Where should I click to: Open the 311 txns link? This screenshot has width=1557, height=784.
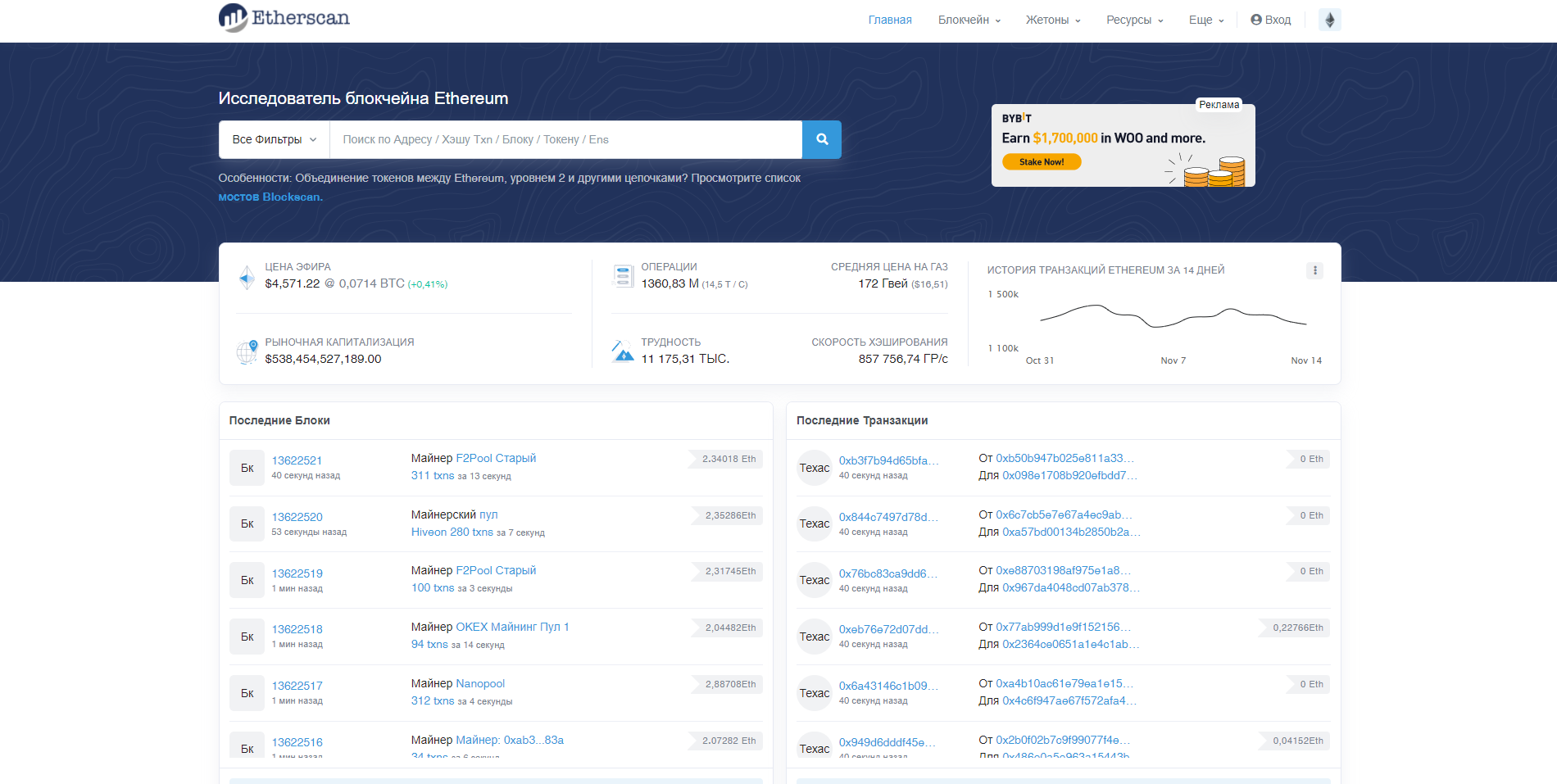tap(433, 475)
